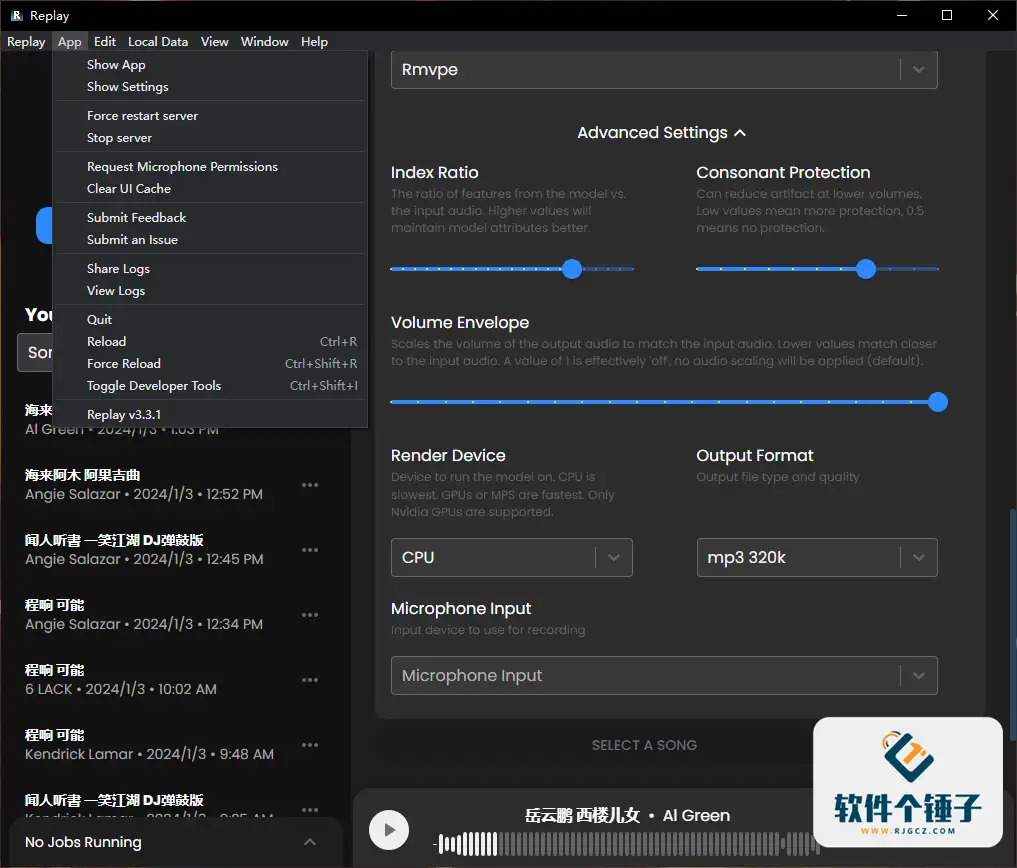This screenshot has height=868, width=1017.
Task: Click the SELECT A SONG button
Action: (644, 745)
